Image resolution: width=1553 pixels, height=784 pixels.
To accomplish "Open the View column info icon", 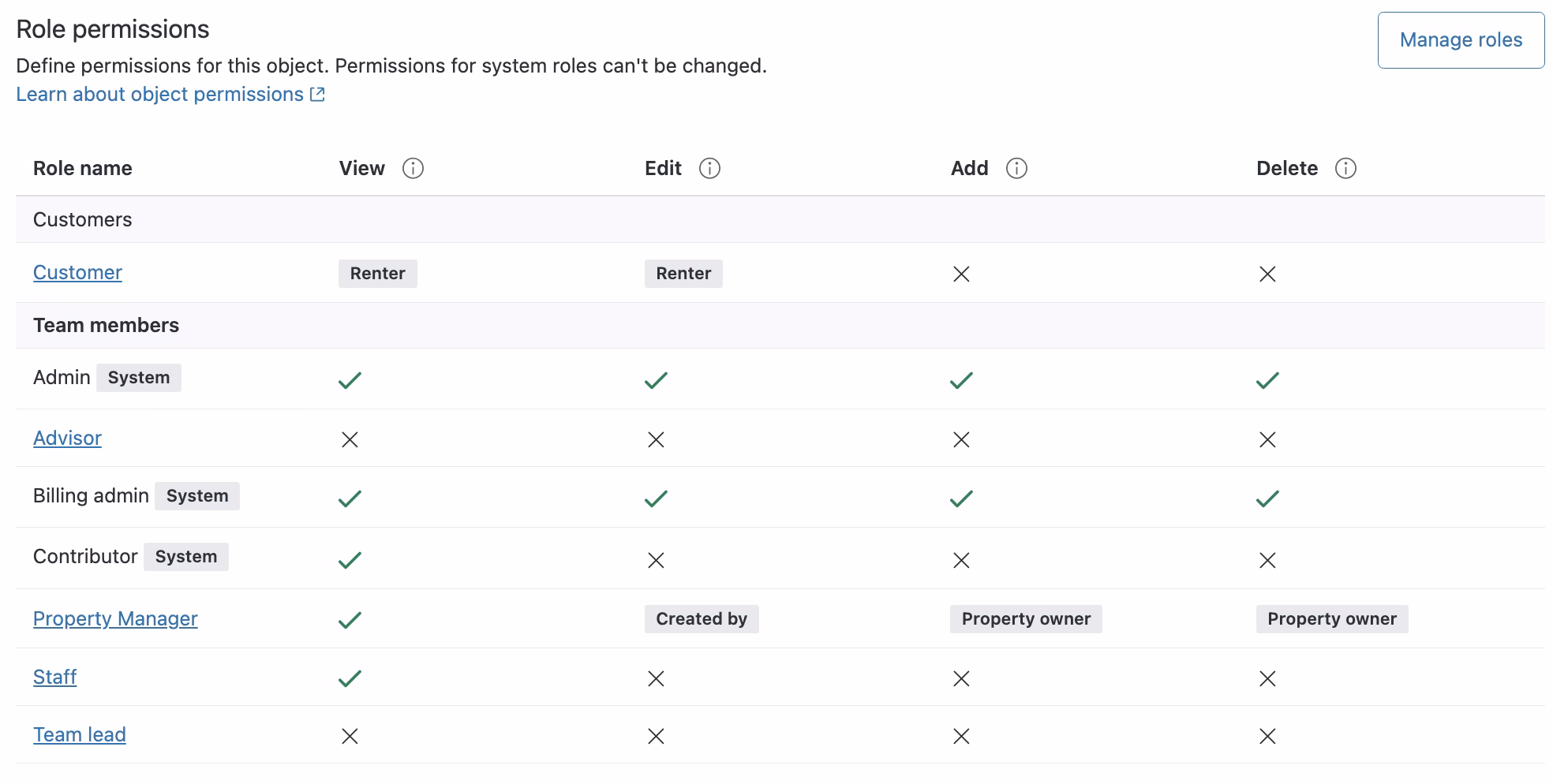I will (413, 168).
